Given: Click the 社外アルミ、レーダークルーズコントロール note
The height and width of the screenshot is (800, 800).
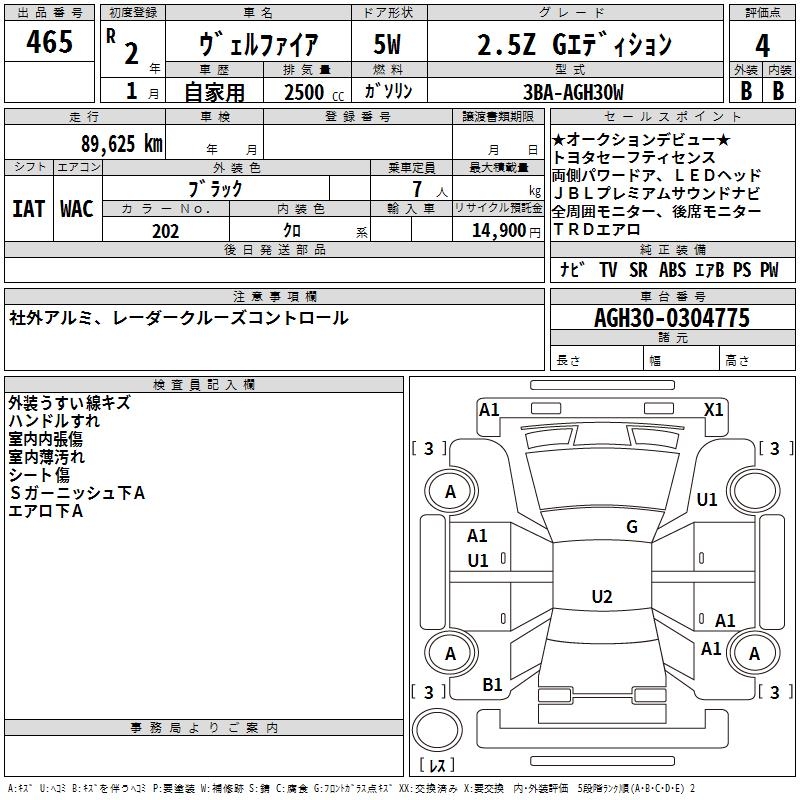Looking at the screenshot, I should tap(179, 318).
